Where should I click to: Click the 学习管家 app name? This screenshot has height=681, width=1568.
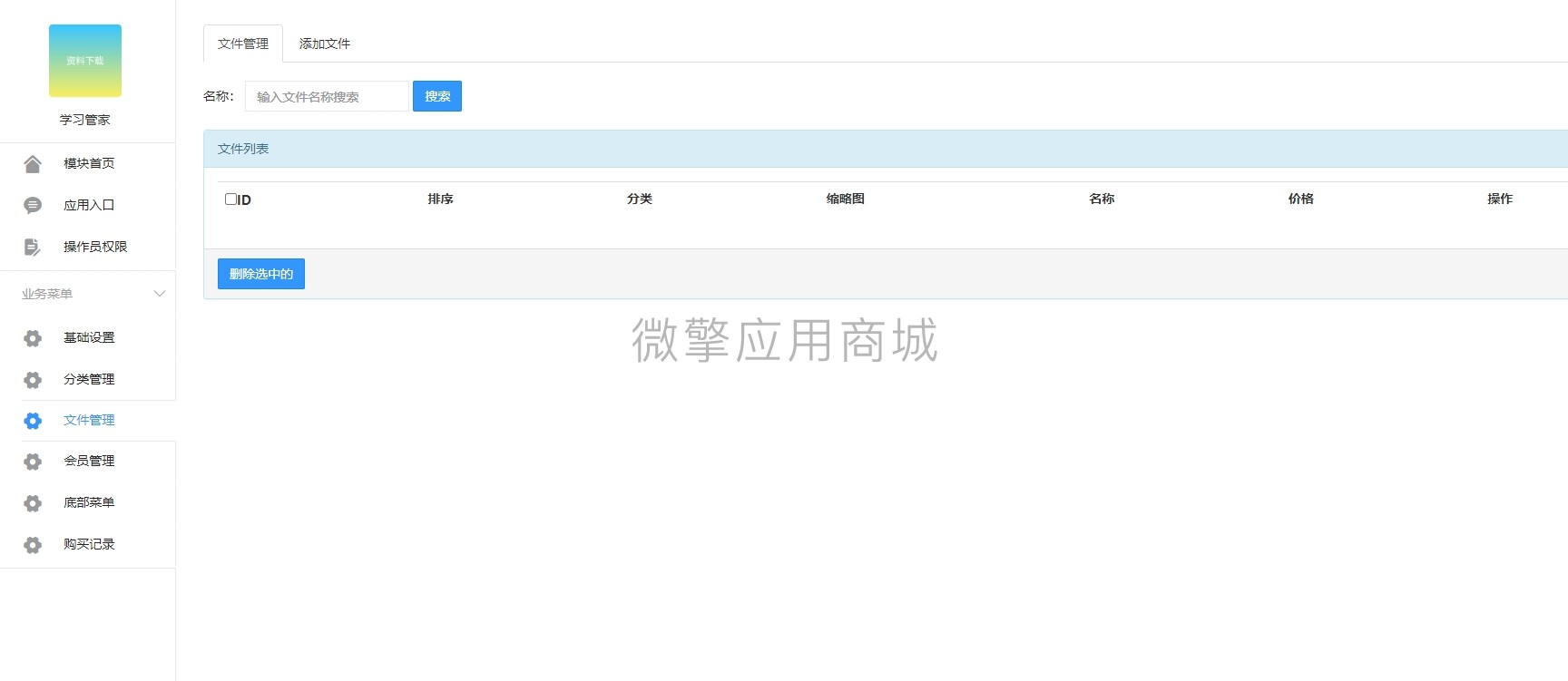coord(85,120)
